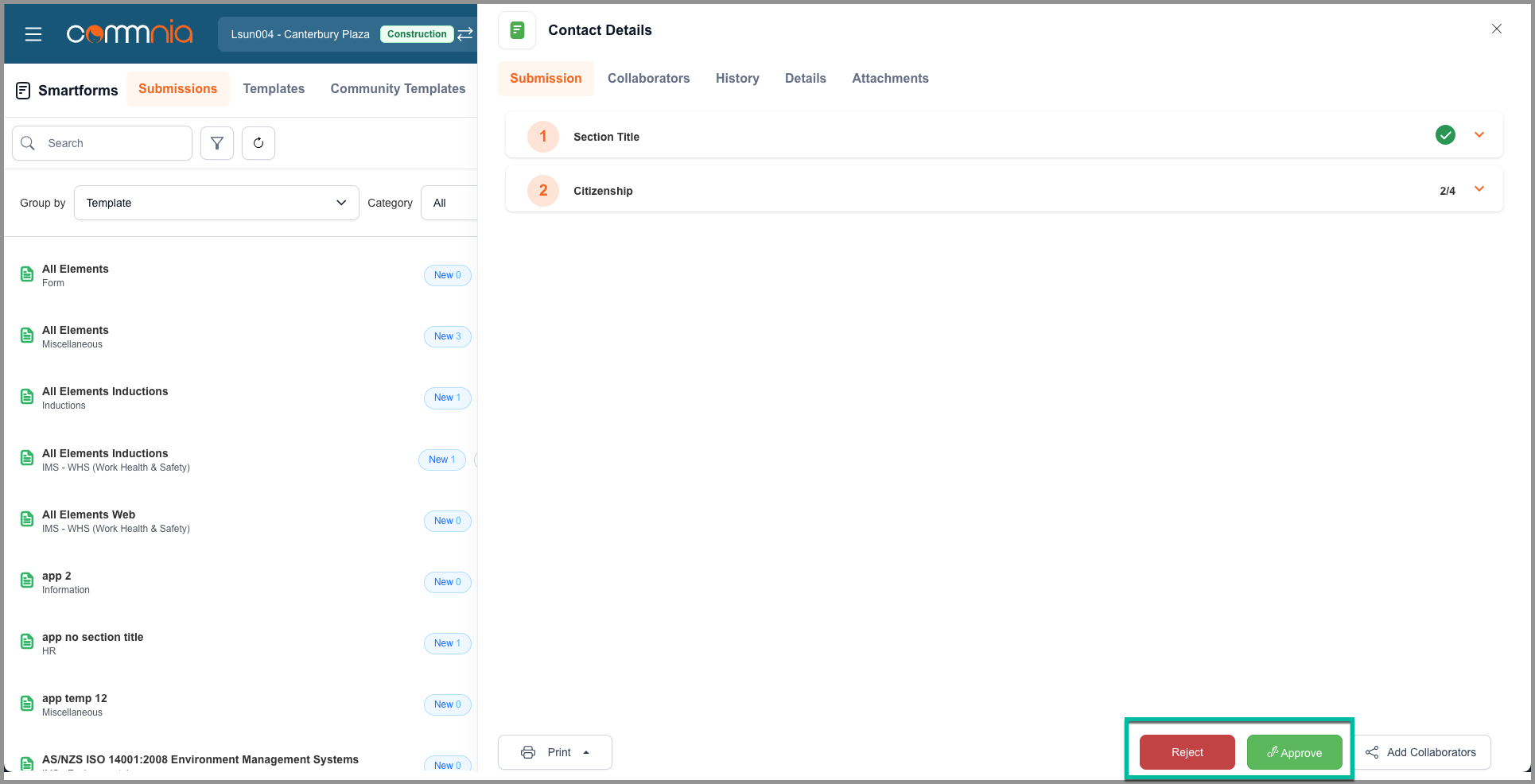
Task: Click the search magnifier icon
Action: (x=28, y=143)
